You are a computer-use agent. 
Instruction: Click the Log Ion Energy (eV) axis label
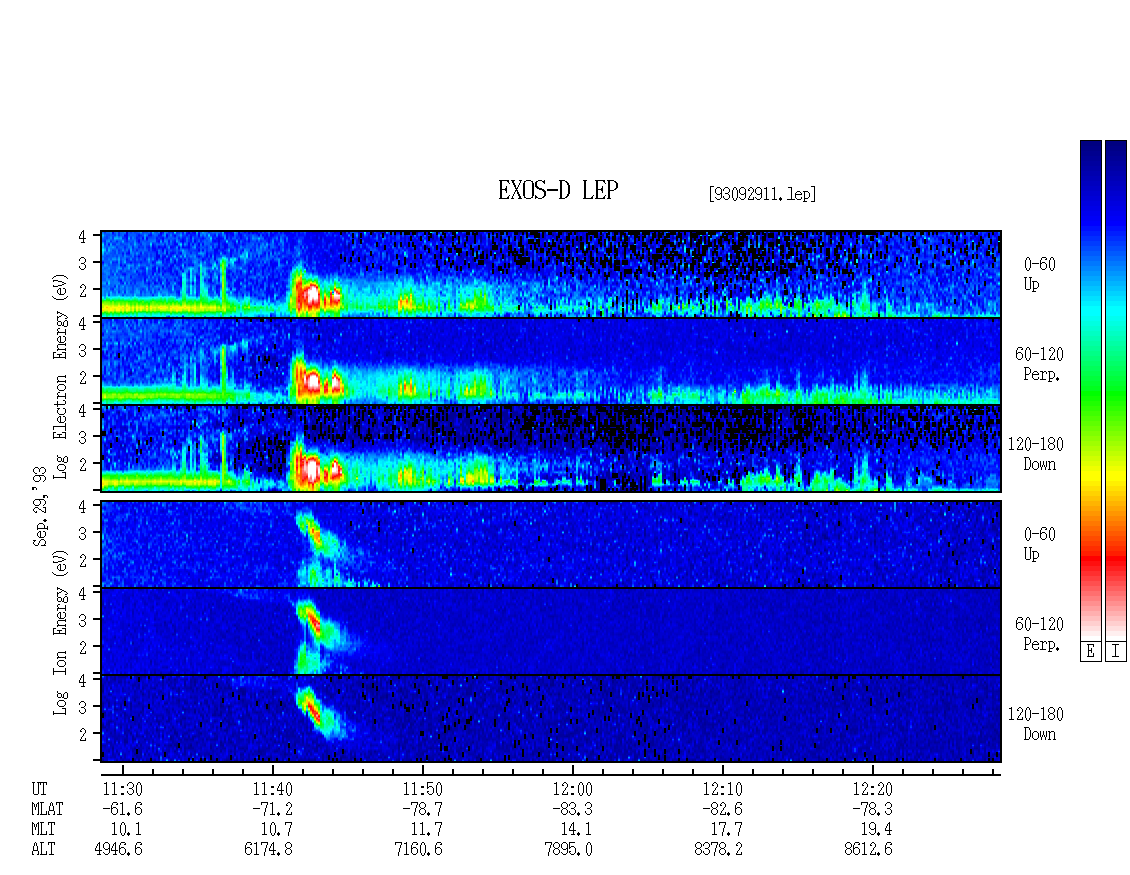(61, 633)
